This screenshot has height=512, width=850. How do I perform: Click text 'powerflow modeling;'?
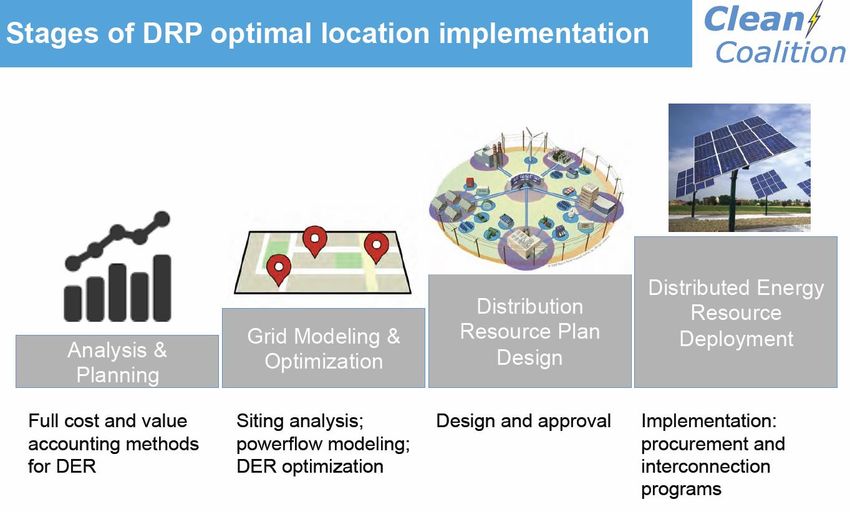(323, 444)
